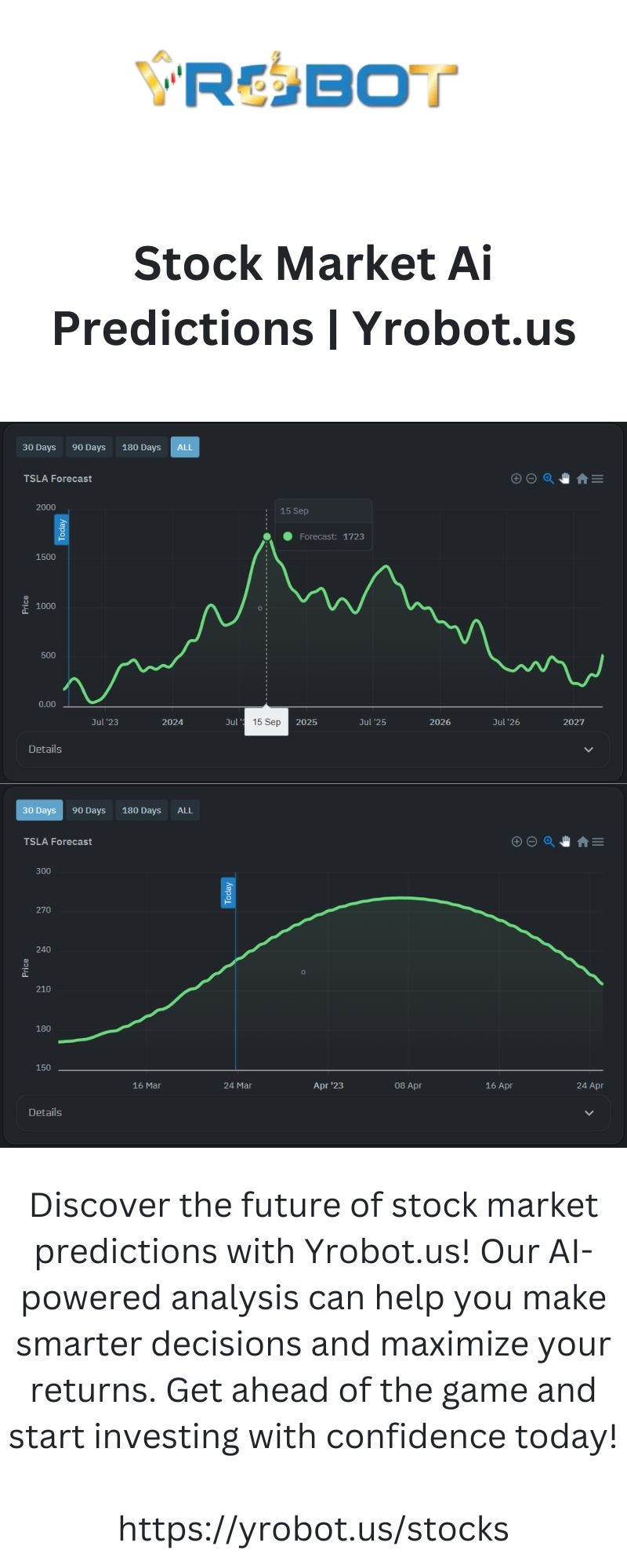Pan hand tool on lower chart
627x1568 pixels.
click(565, 841)
